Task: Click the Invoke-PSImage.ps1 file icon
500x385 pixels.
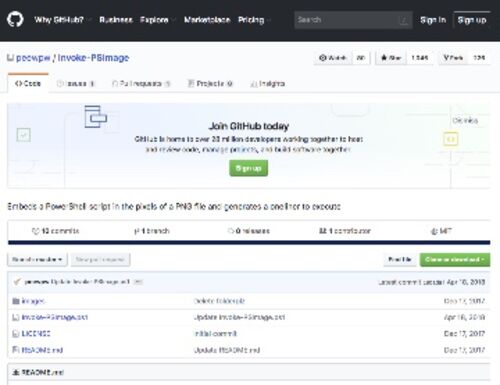Action: point(16,317)
